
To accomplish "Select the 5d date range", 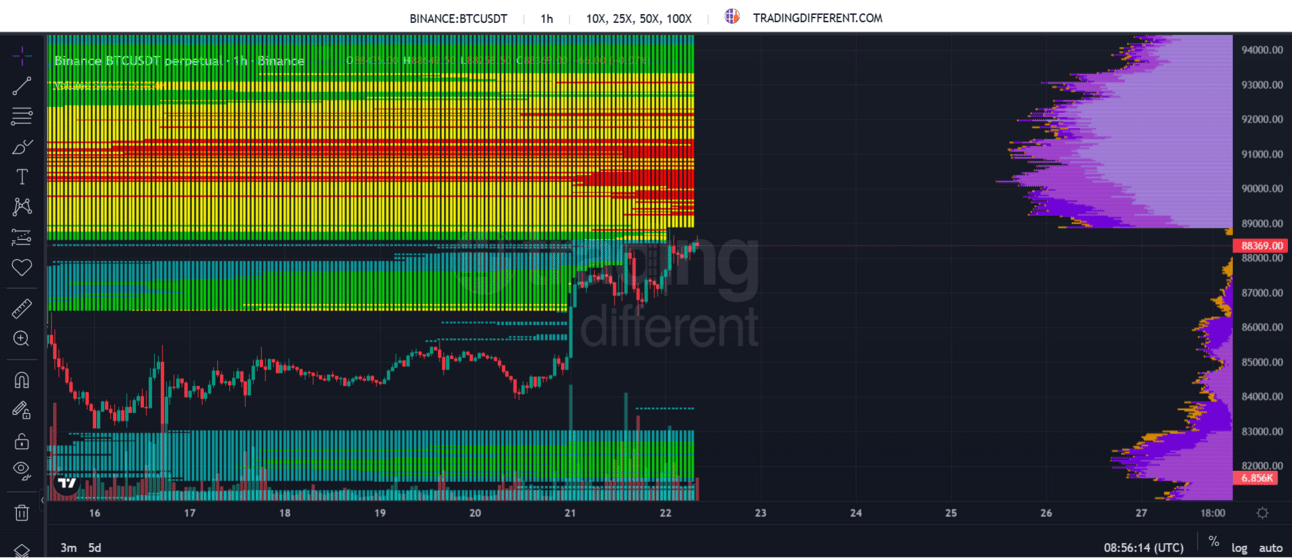I will [x=95, y=548].
